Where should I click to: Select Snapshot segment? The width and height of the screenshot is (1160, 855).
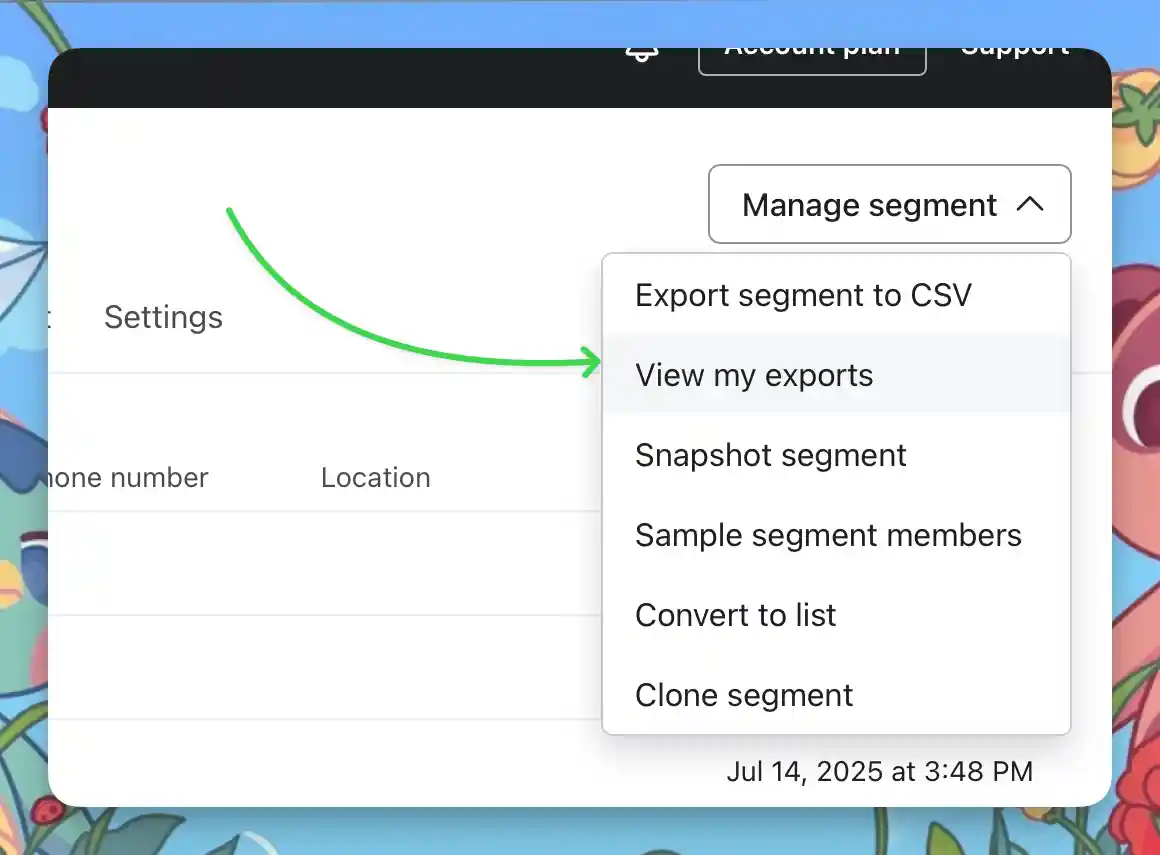770,455
